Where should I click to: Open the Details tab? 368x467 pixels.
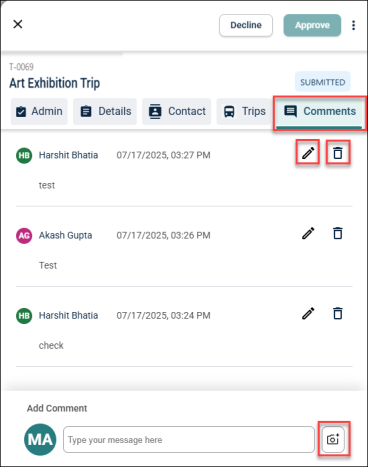(105, 111)
